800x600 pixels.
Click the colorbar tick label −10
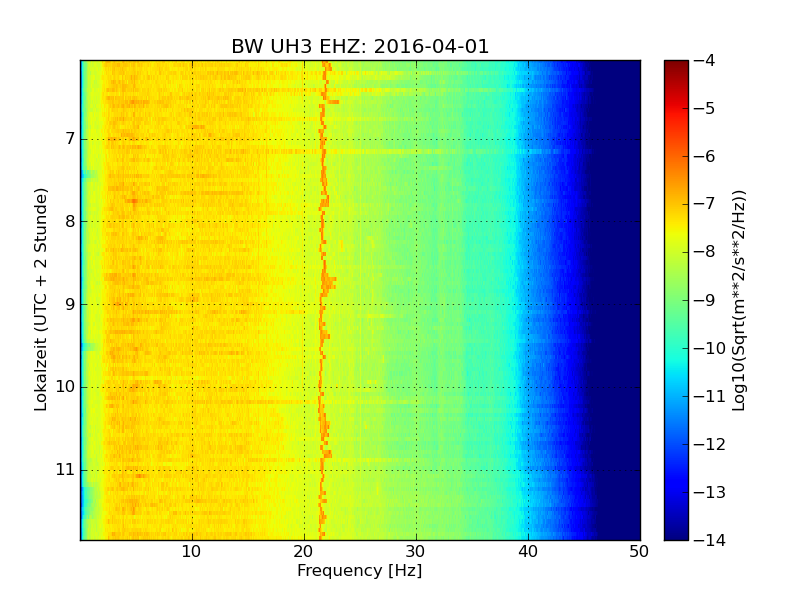(x=709, y=348)
